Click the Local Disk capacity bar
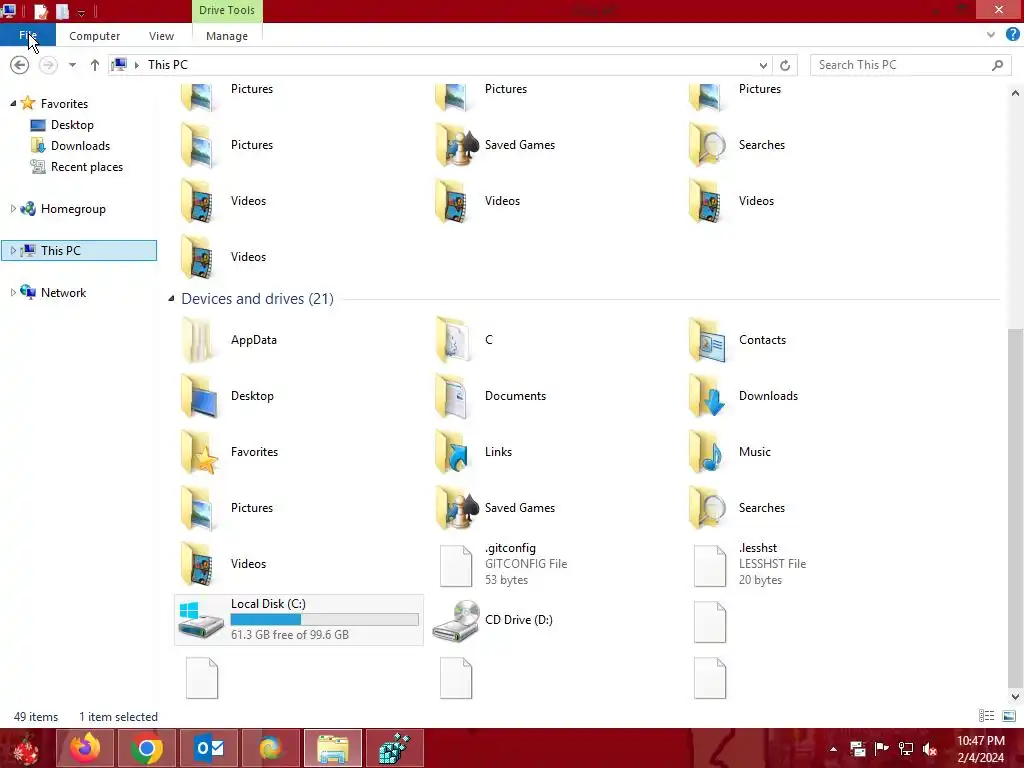Viewport: 1024px width, 768px height. (x=325, y=620)
